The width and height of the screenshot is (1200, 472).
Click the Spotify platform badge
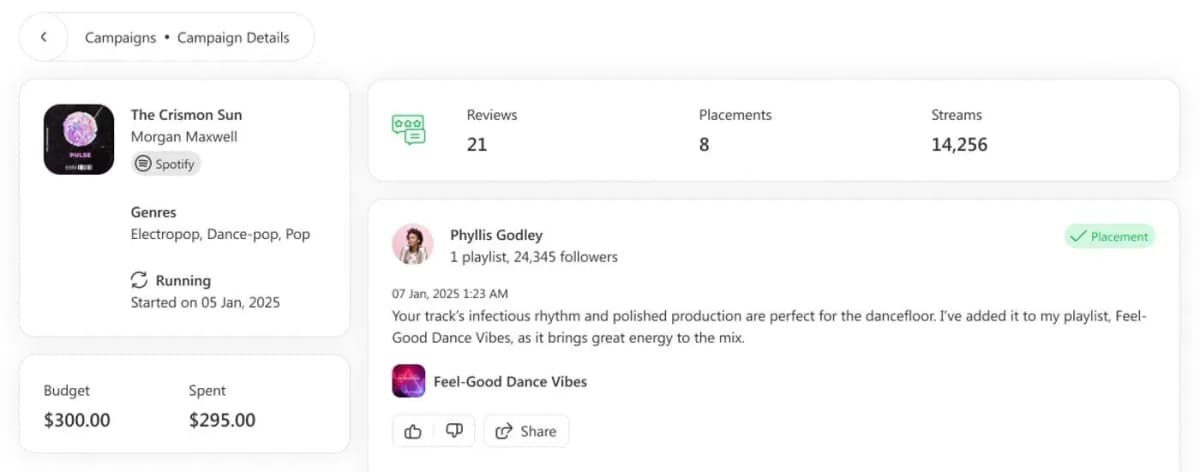click(x=166, y=164)
